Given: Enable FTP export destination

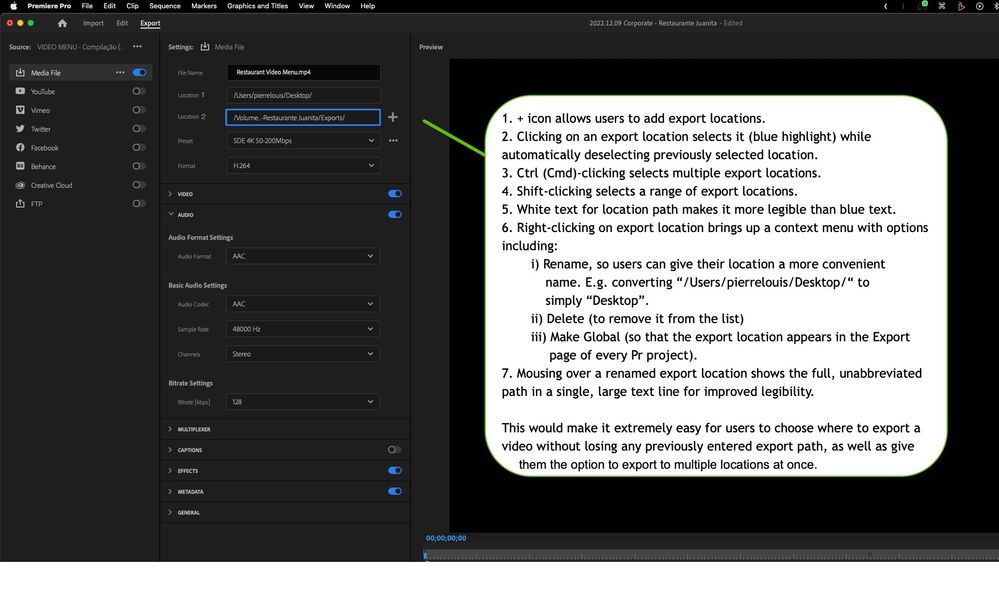Looking at the screenshot, I should point(139,203).
